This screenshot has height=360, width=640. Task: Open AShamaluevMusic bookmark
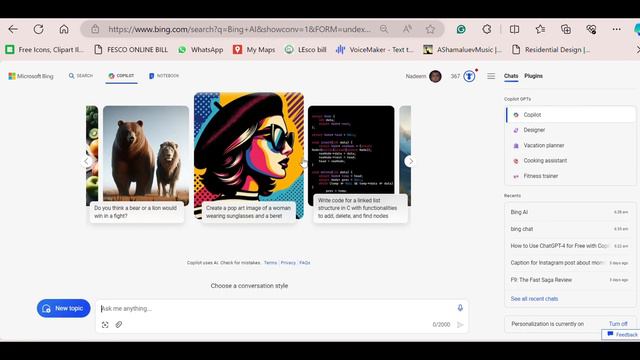(462, 49)
